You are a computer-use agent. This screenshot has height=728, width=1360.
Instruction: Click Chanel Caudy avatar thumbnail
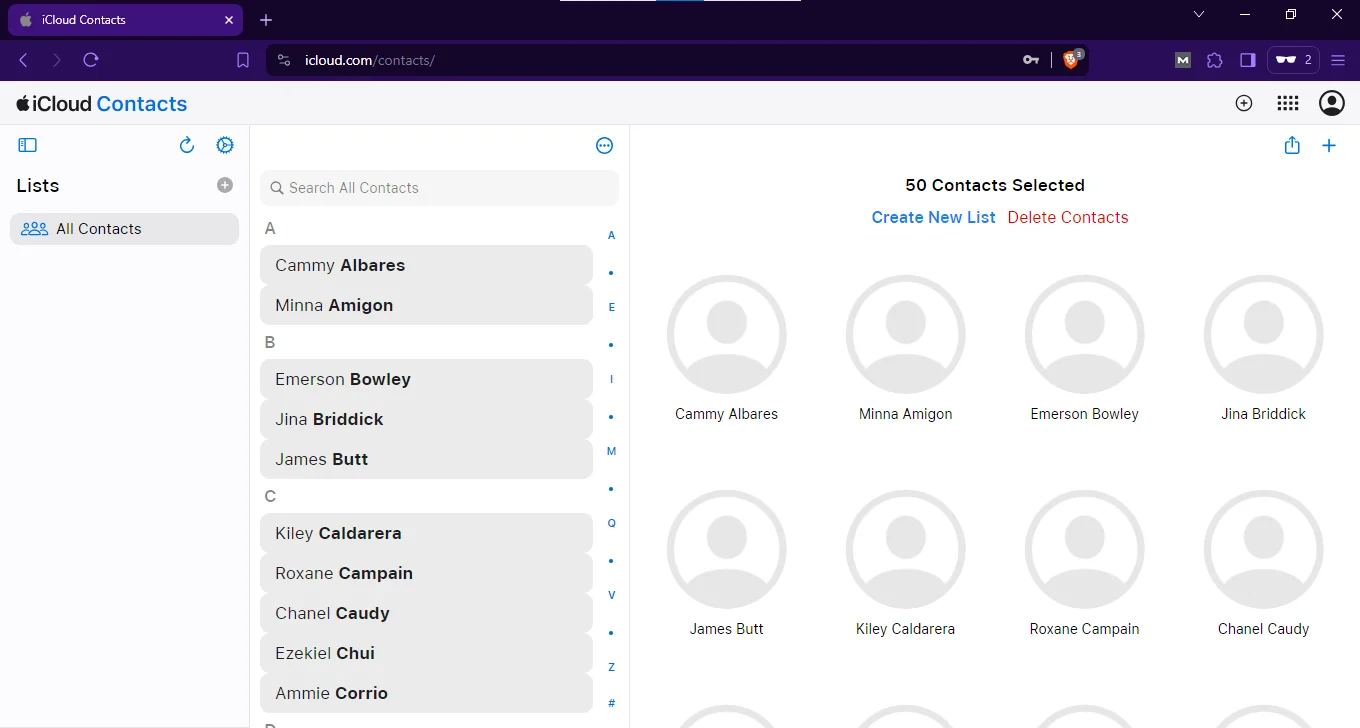pyautogui.click(x=1264, y=550)
